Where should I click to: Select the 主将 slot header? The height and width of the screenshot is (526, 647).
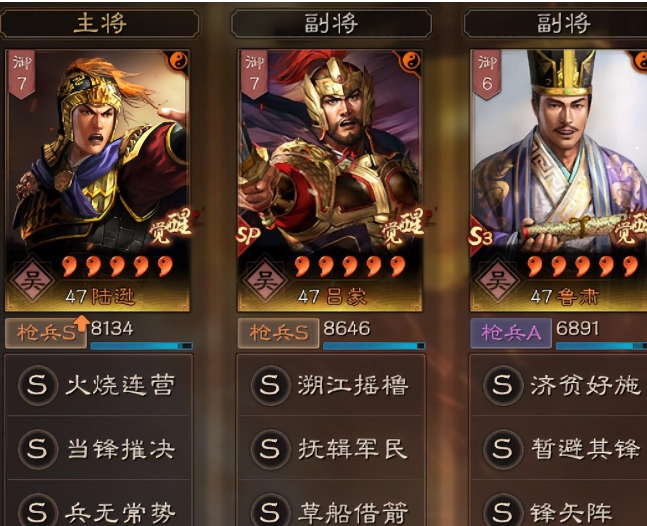[100, 24]
